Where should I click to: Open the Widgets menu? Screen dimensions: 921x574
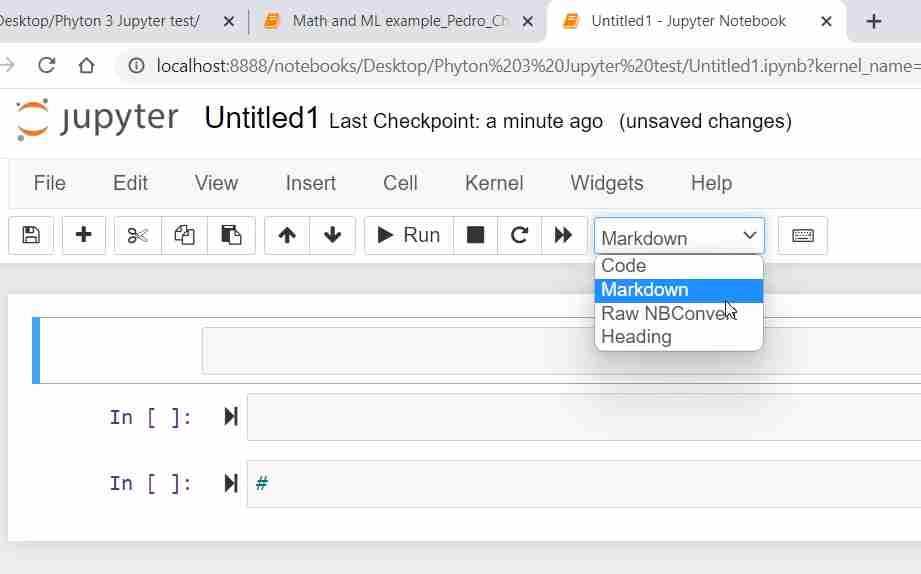607,183
